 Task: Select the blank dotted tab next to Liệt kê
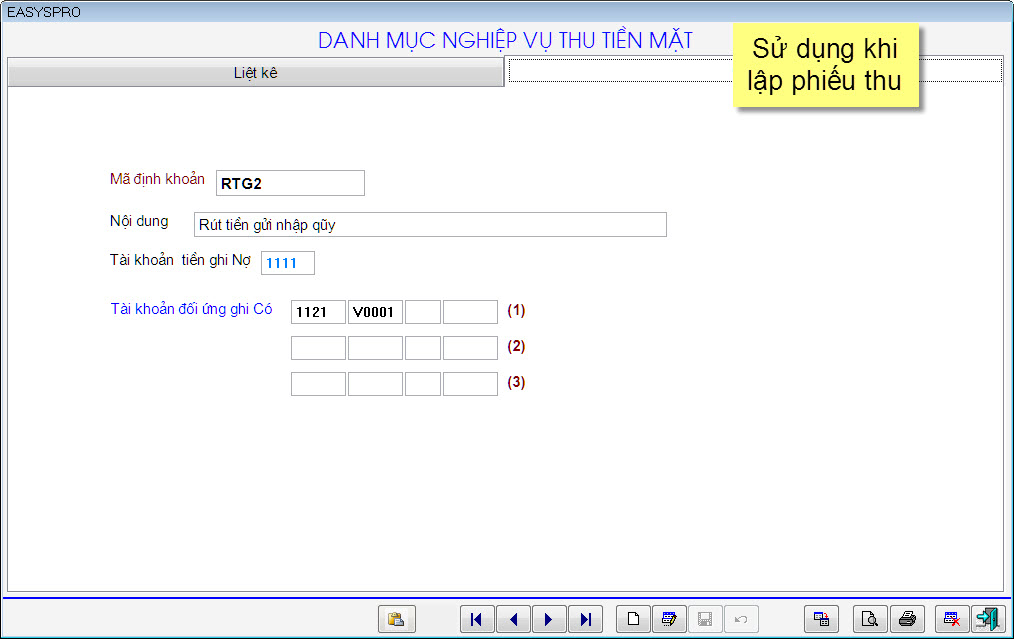click(x=620, y=71)
